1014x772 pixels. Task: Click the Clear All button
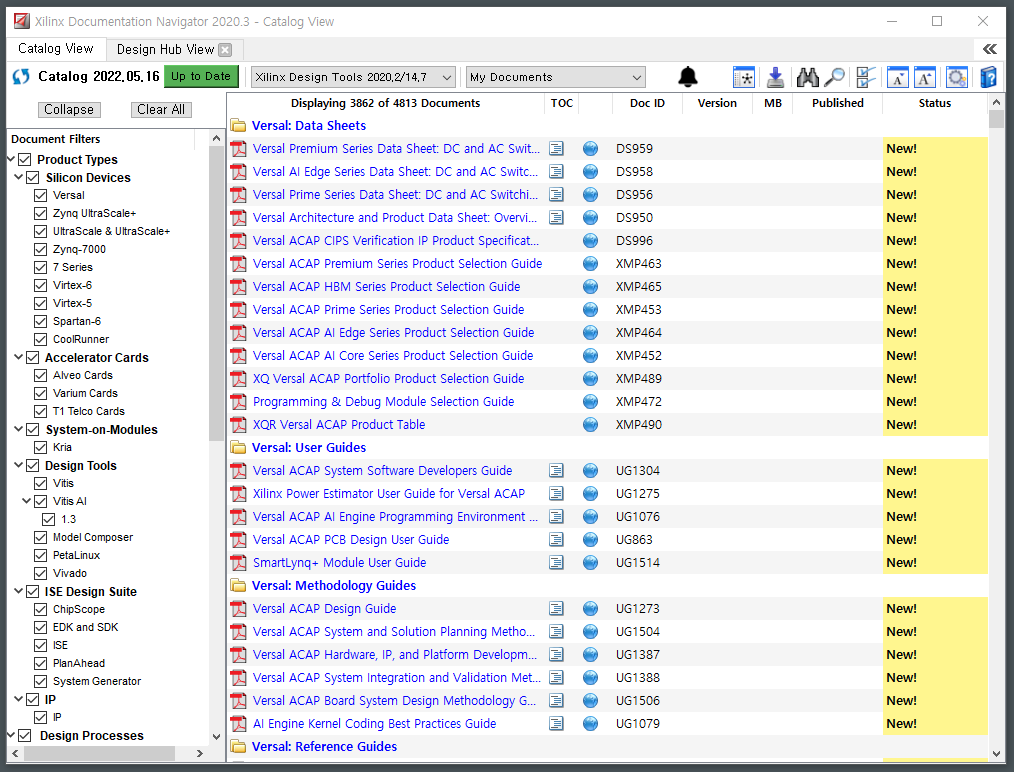161,109
